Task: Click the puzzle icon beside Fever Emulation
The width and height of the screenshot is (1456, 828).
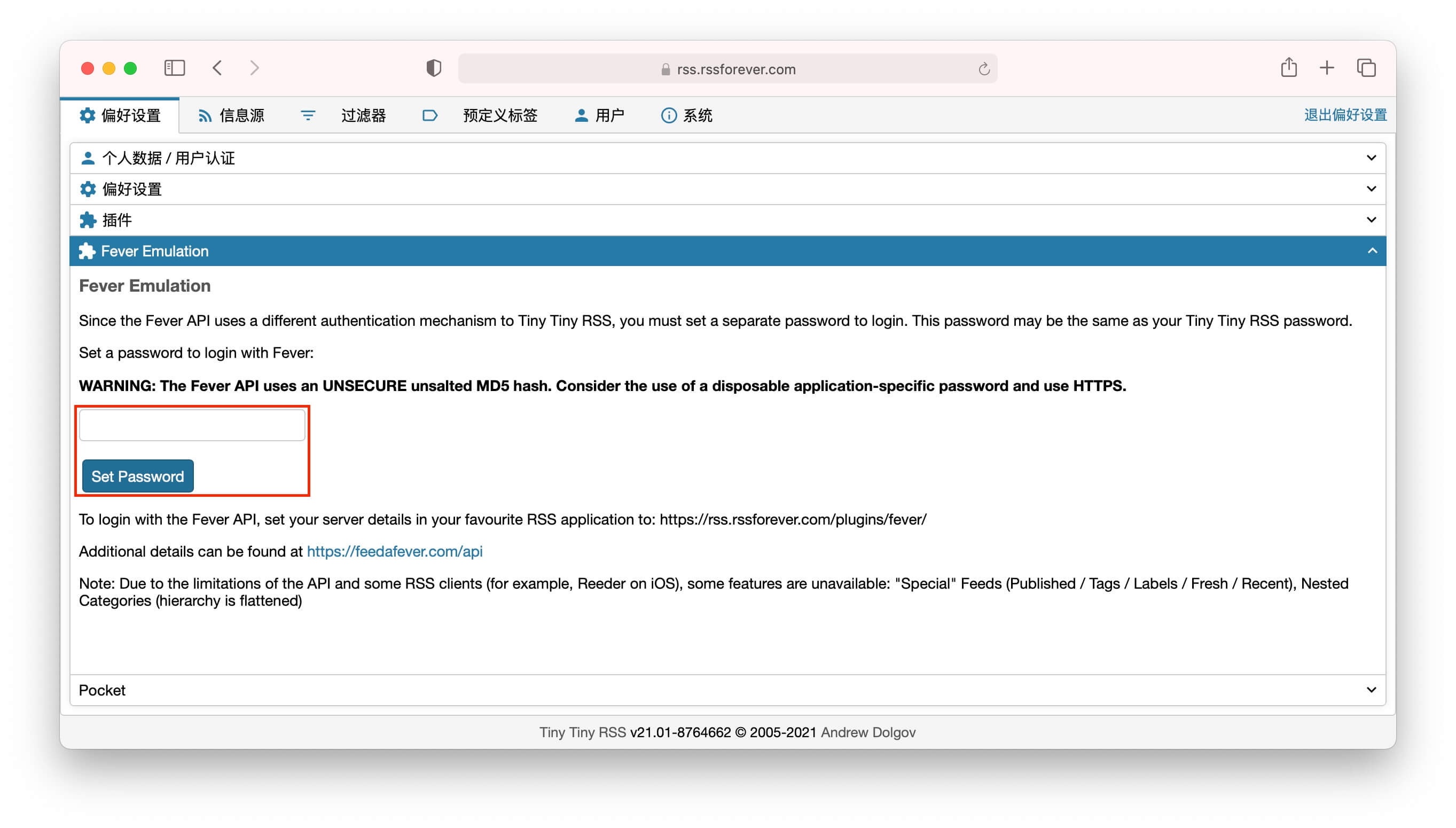Action: pos(87,251)
